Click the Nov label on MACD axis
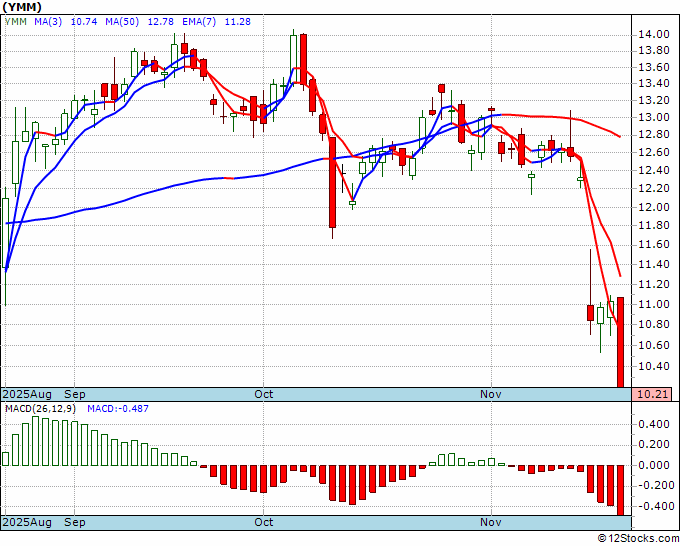This screenshot has height=546, width=680. (x=490, y=522)
